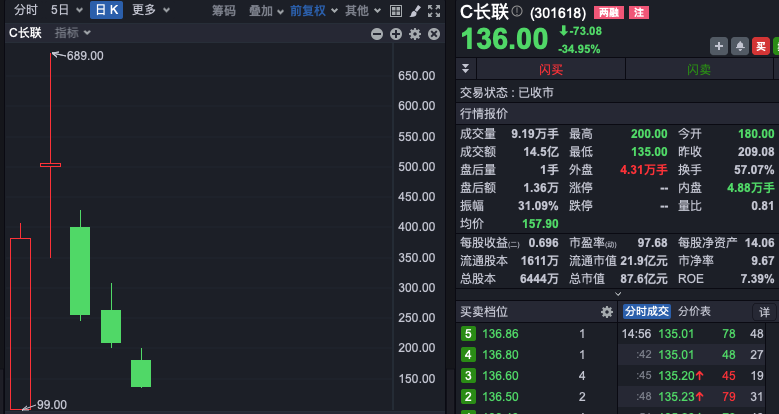The height and width of the screenshot is (414, 779).
Task: Click the 650.00 price axis label
Action: click(x=416, y=76)
